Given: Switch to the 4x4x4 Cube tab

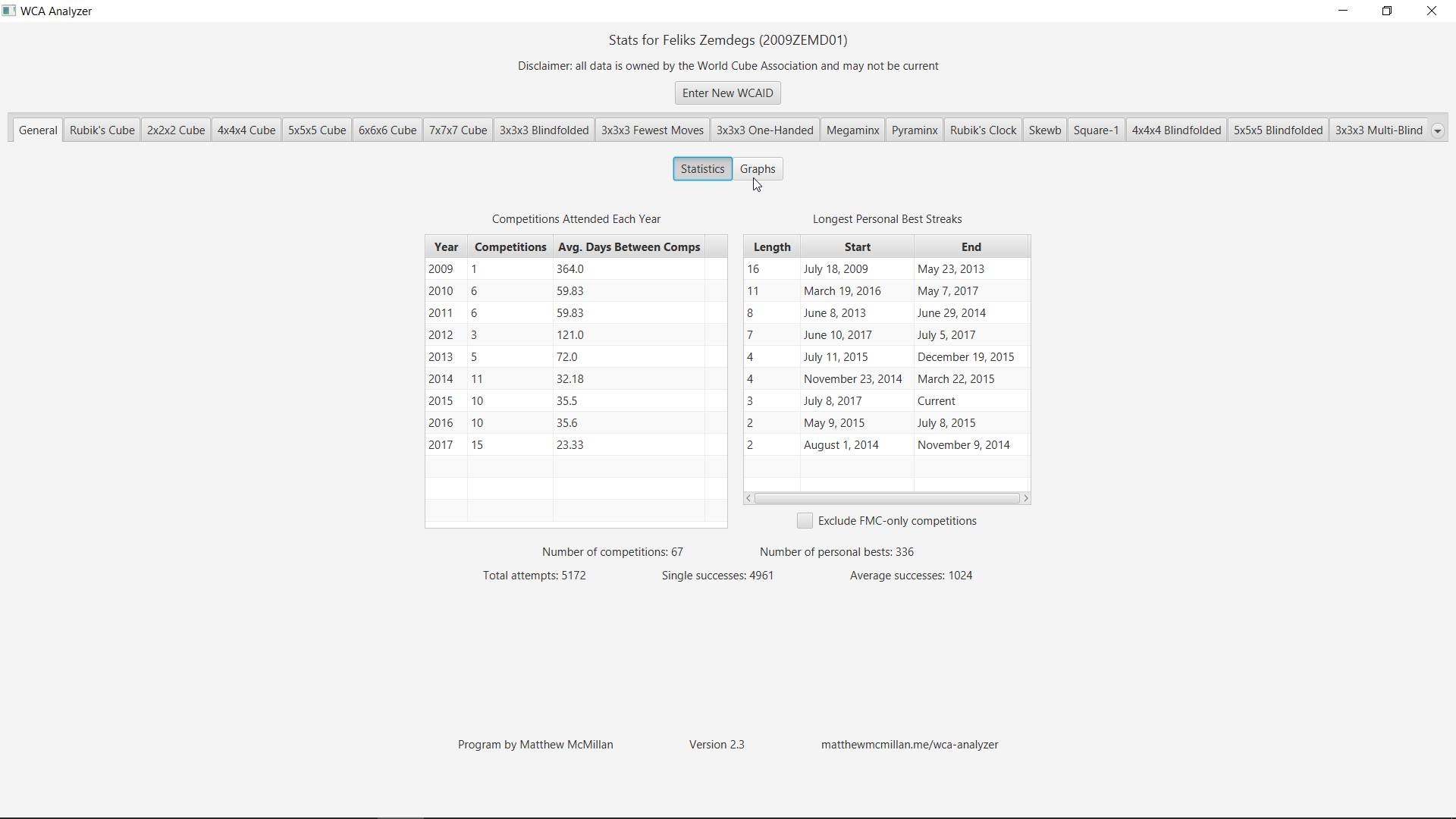Looking at the screenshot, I should click(246, 130).
